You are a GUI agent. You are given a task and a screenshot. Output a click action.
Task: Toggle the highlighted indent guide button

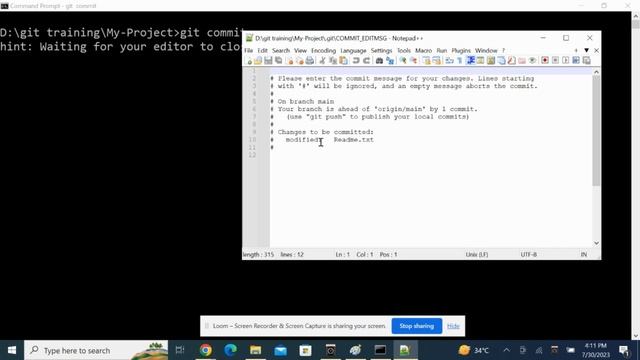click(x=471, y=61)
